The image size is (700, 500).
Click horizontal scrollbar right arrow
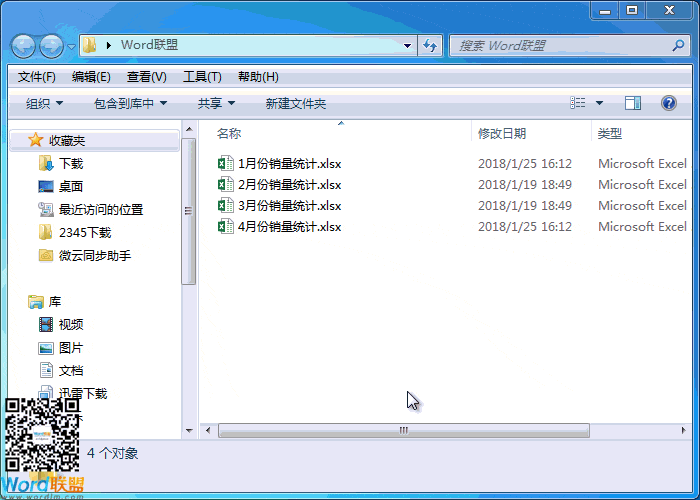click(683, 430)
